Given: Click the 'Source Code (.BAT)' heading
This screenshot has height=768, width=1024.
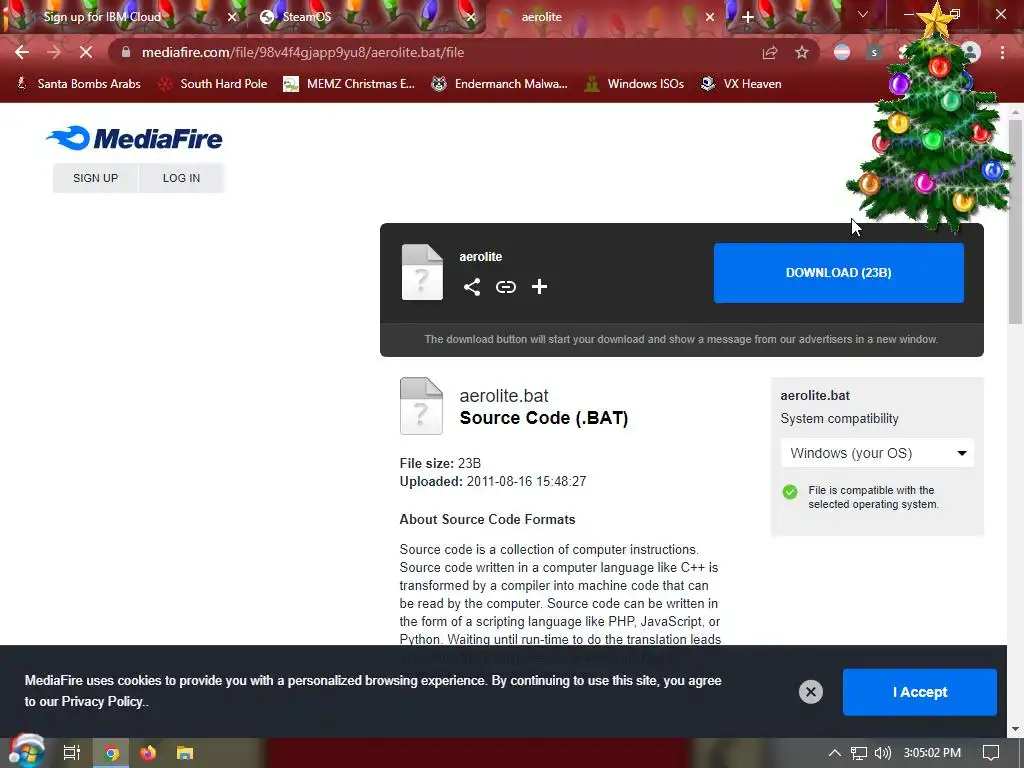Looking at the screenshot, I should click(x=544, y=418).
